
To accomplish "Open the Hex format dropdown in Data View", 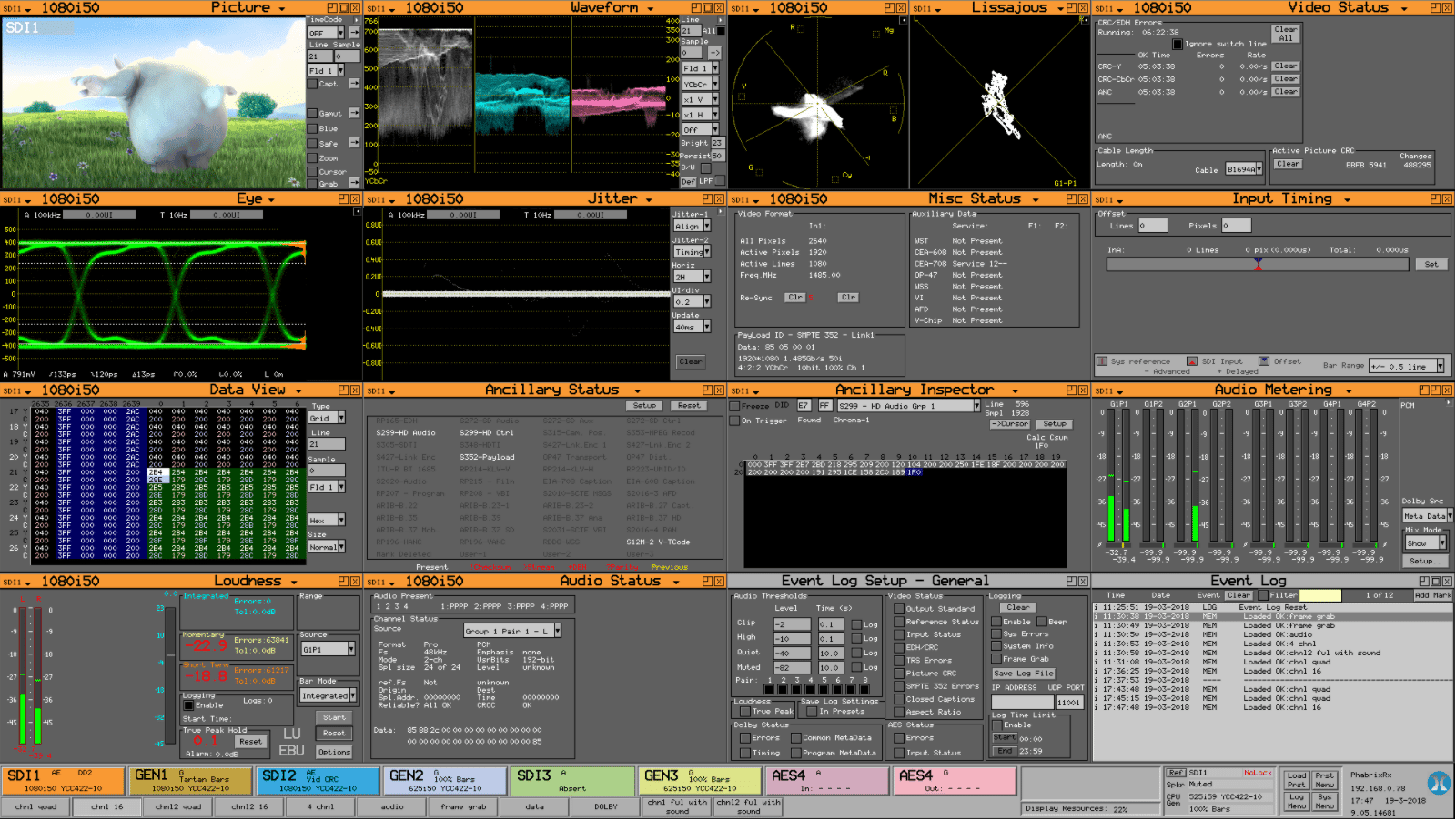I will 327,520.
